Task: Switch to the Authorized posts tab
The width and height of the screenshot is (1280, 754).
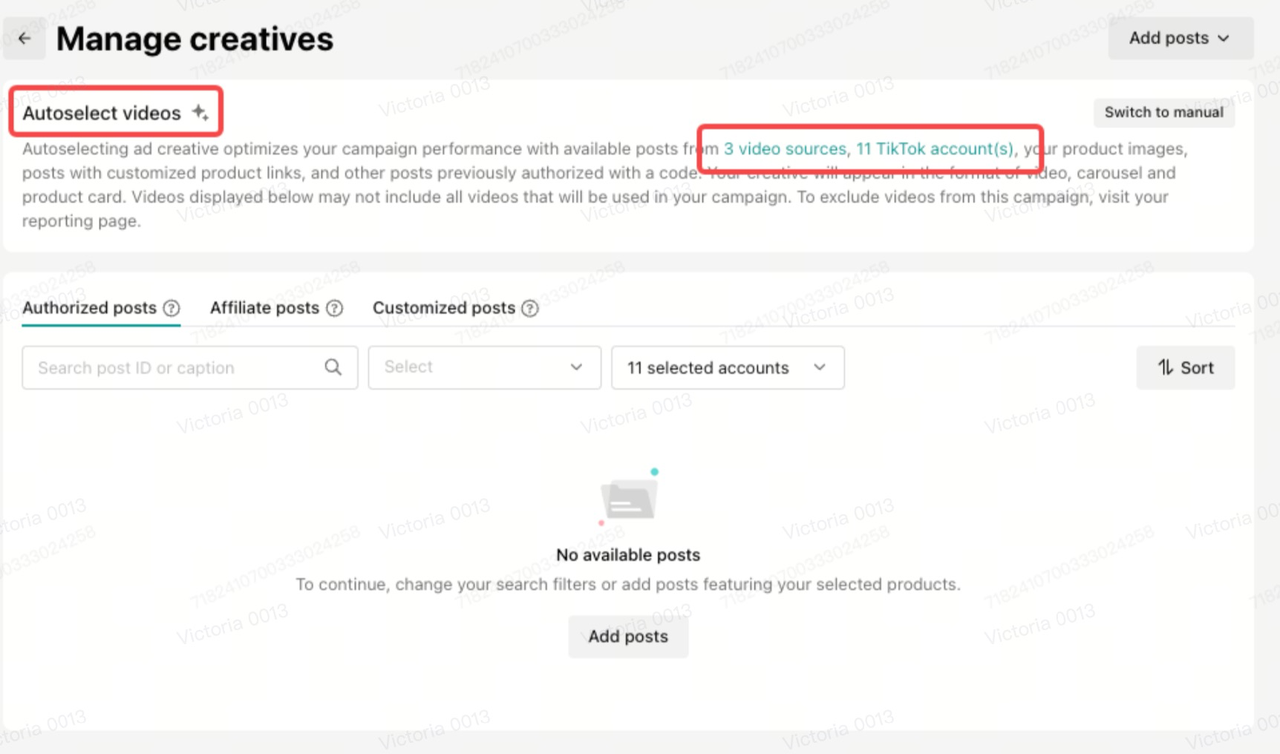Action: click(x=89, y=308)
